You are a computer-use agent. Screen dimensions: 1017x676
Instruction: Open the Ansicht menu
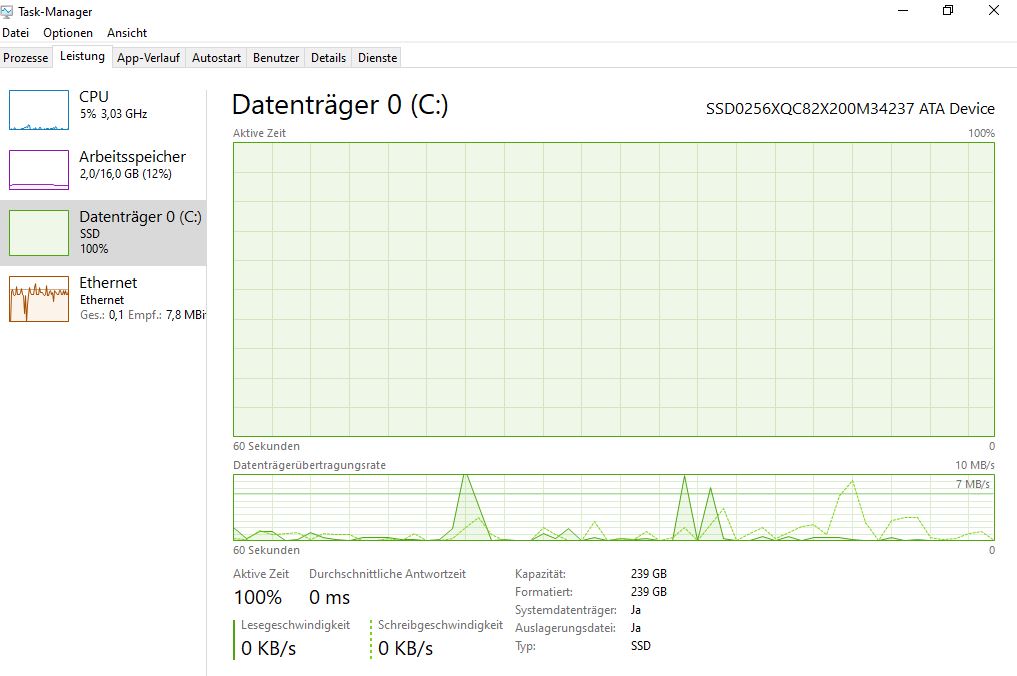point(127,33)
